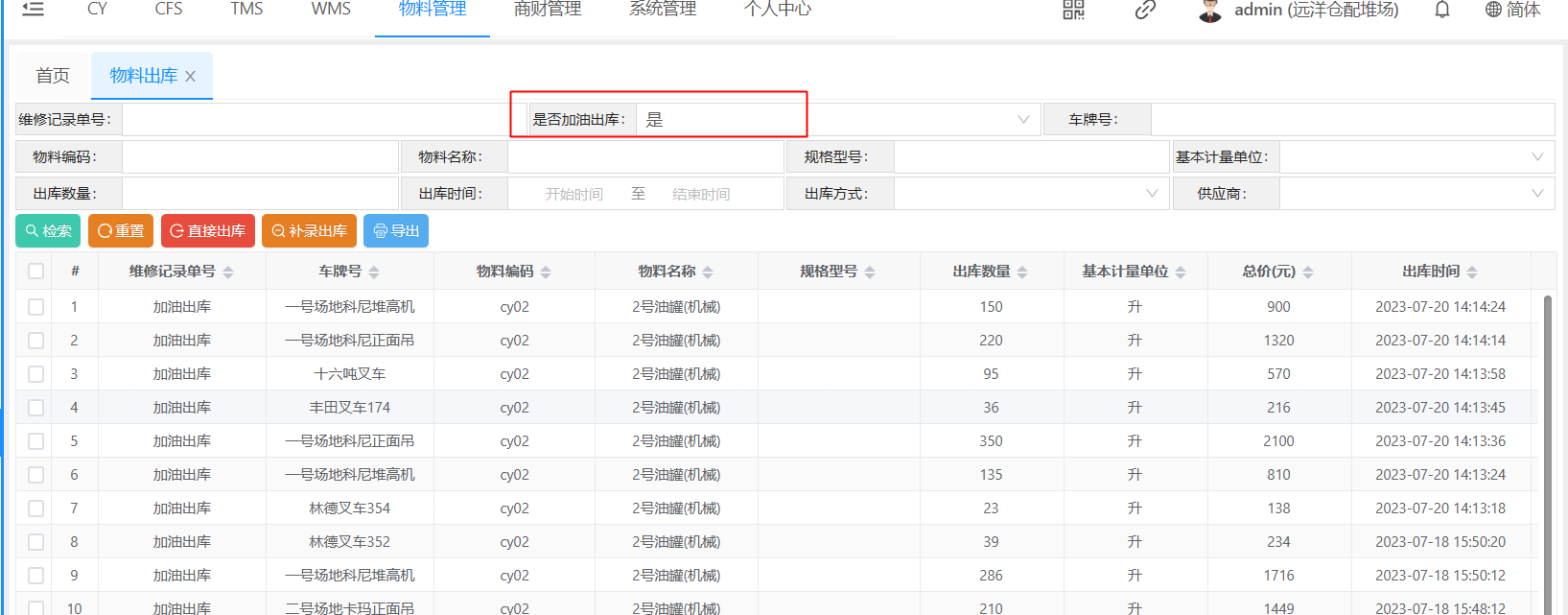The height and width of the screenshot is (615, 1568).
Task: Sort by 出库时间 column arrows
Action: (x=1472, y=272)
